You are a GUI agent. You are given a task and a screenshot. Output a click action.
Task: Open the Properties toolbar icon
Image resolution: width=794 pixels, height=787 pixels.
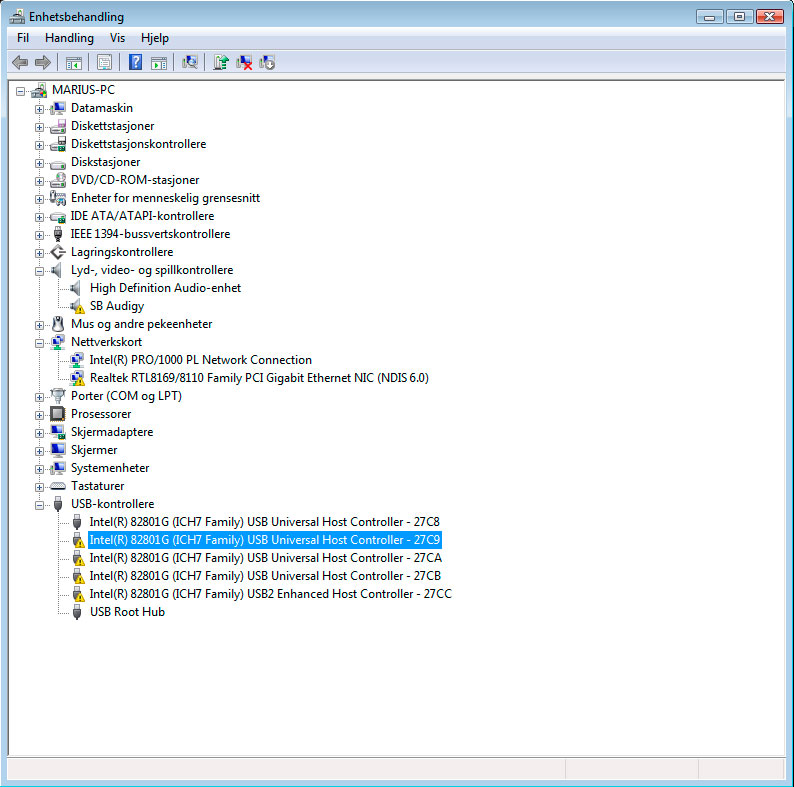pyautogui.click(x=104, y=63)
